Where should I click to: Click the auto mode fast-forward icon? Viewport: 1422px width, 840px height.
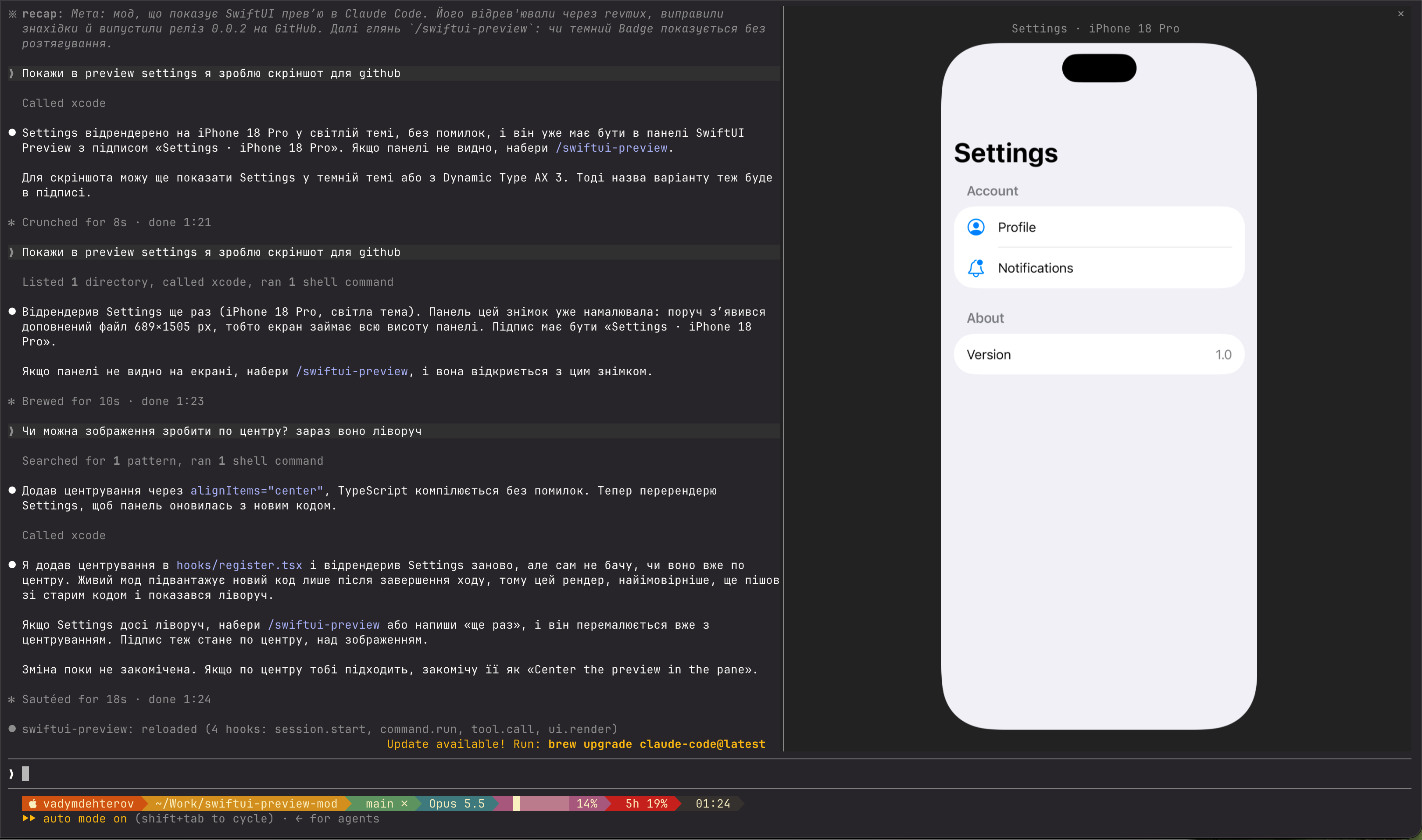29,819
